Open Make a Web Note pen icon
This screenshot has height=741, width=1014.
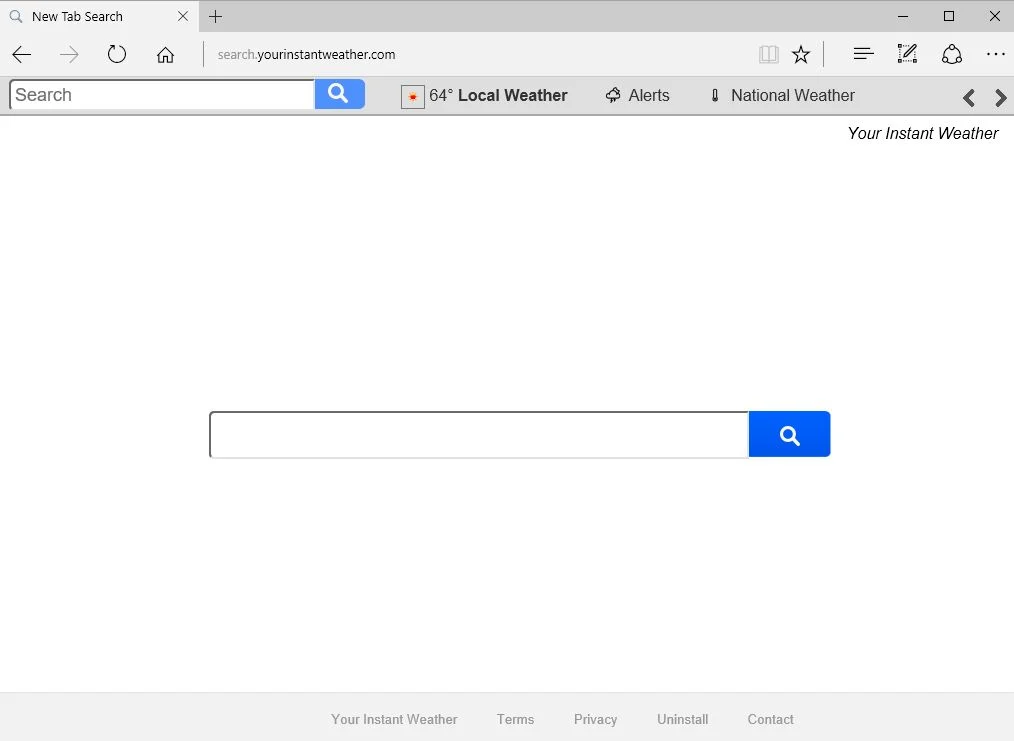click(x=907, y=54)
